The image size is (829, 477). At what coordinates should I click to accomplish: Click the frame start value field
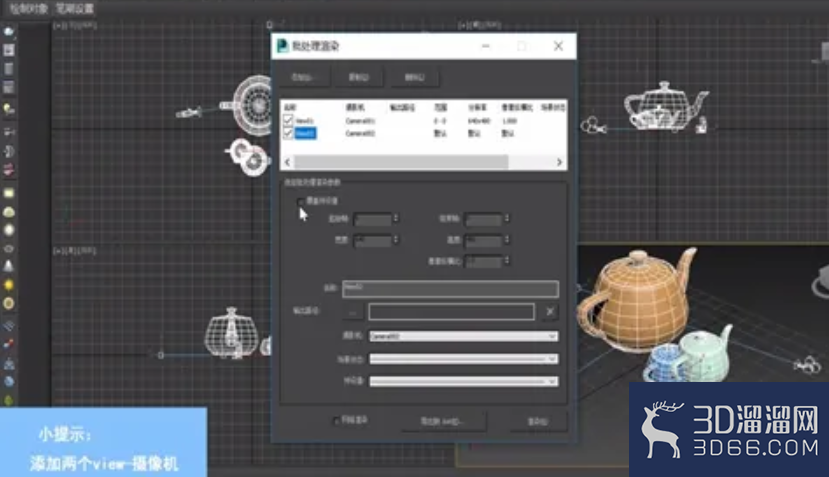pyautogui.click(x=373, y=218)
